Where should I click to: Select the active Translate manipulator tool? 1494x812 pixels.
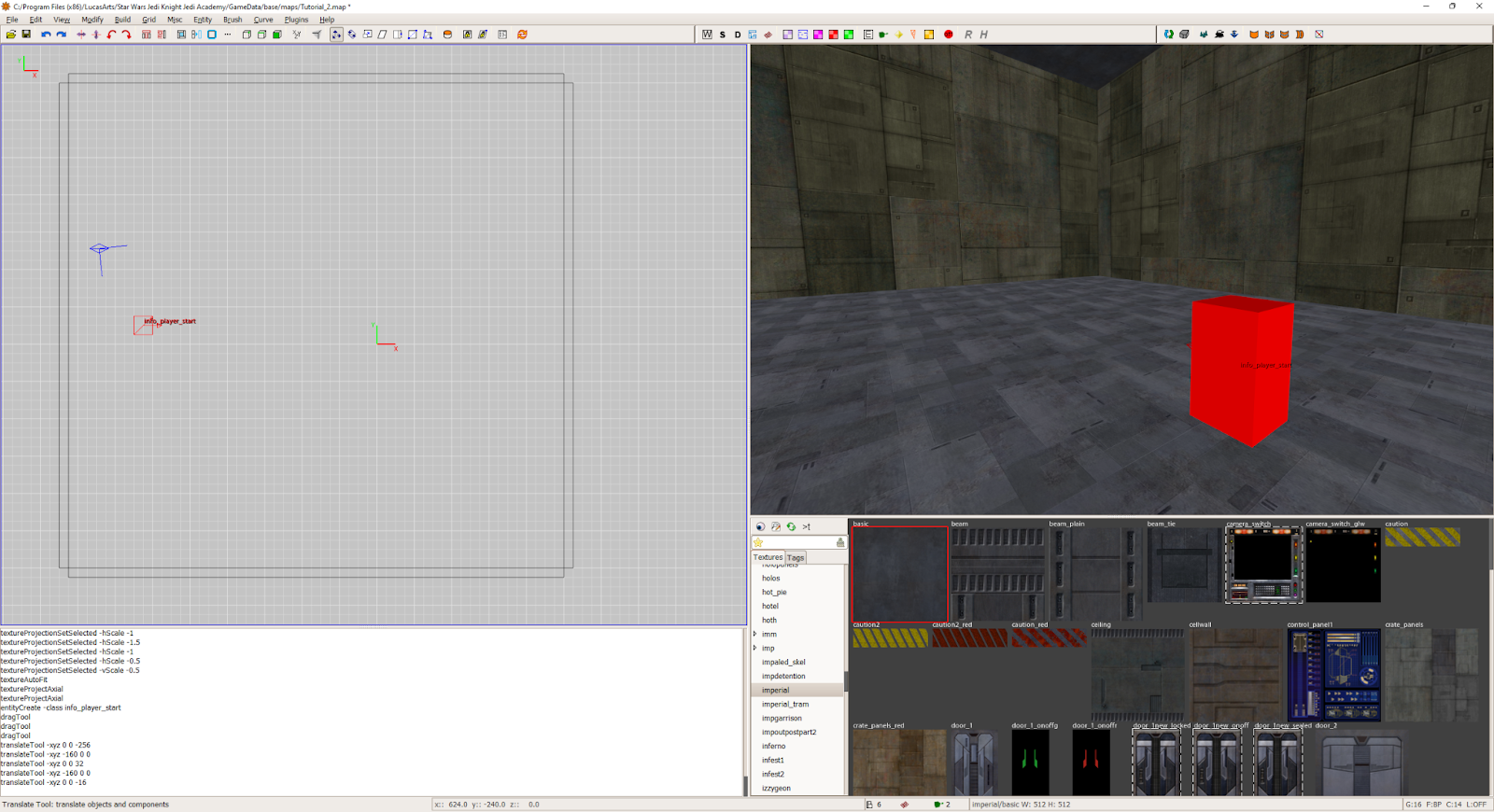(x=336, y=35)
